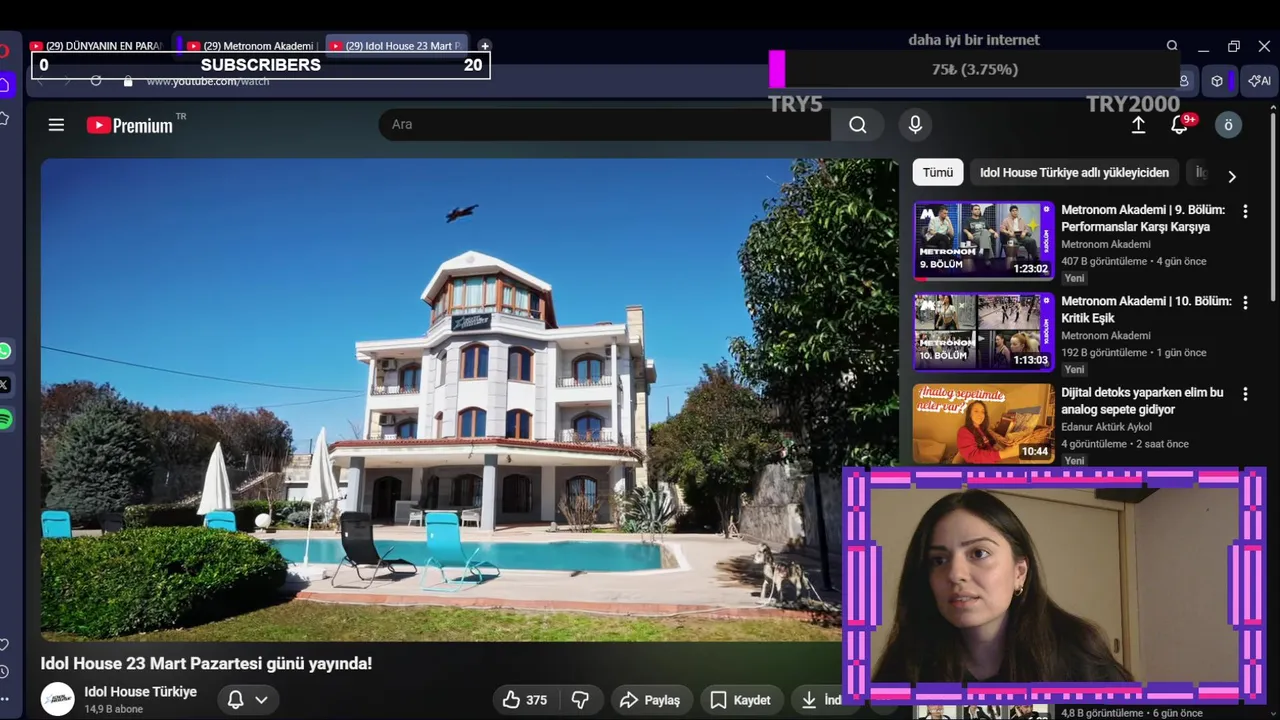1280x720 pixels.
Task: Open the Opera menu logo
Action: pos(4,50)
